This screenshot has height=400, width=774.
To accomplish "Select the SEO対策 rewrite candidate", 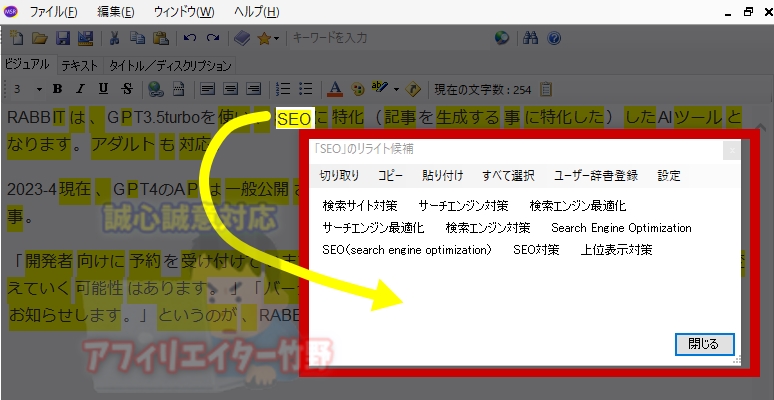I will click(536, 250).
